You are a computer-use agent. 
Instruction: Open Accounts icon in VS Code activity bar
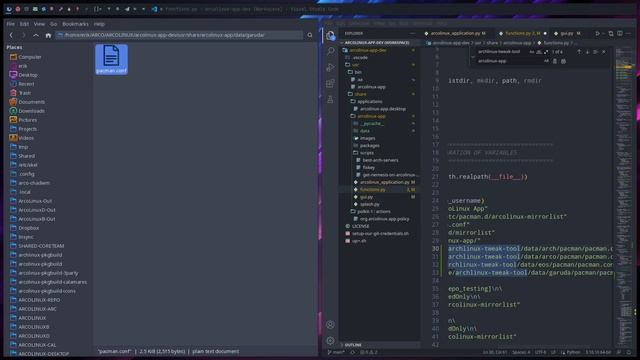tap(331, 324)
